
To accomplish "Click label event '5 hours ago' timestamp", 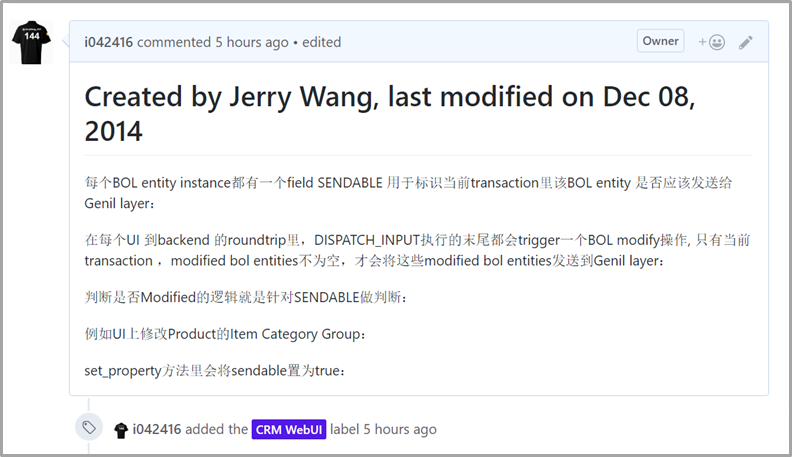I will pyautogui.click(x=399, y=429).
